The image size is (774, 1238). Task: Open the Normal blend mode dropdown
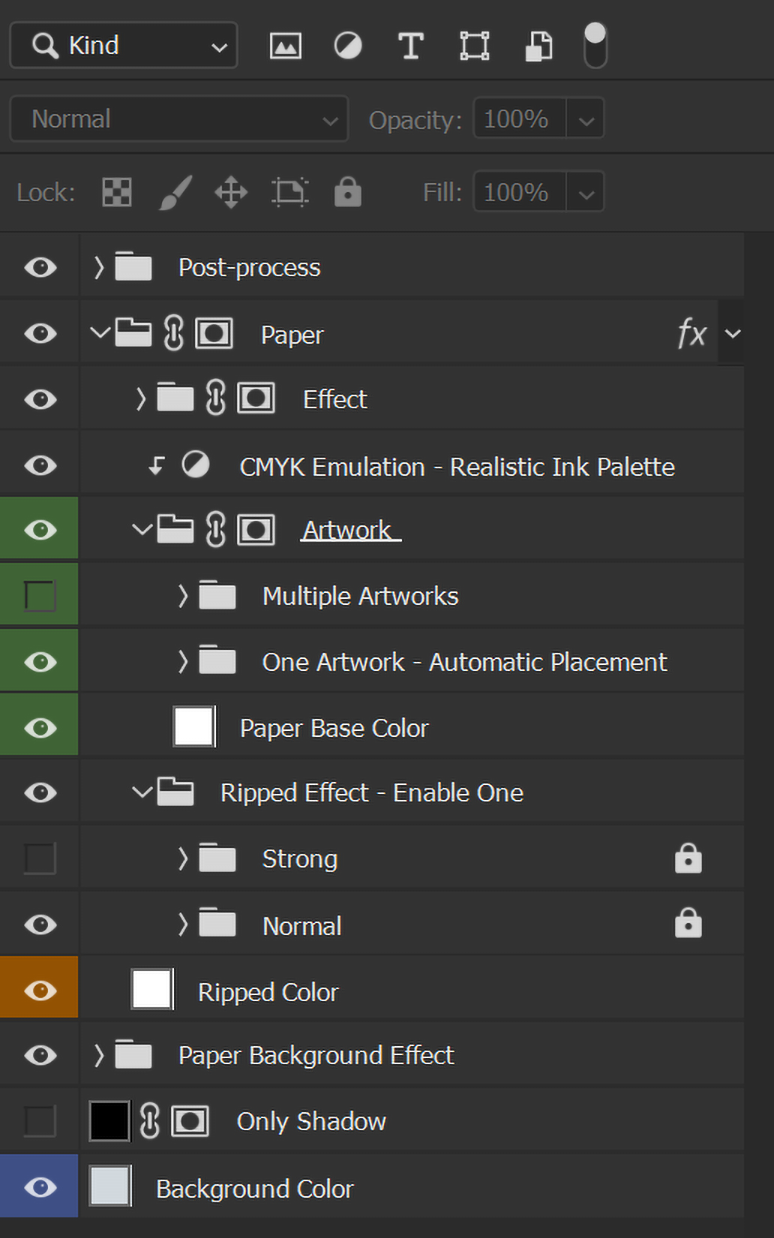[179, 119]
